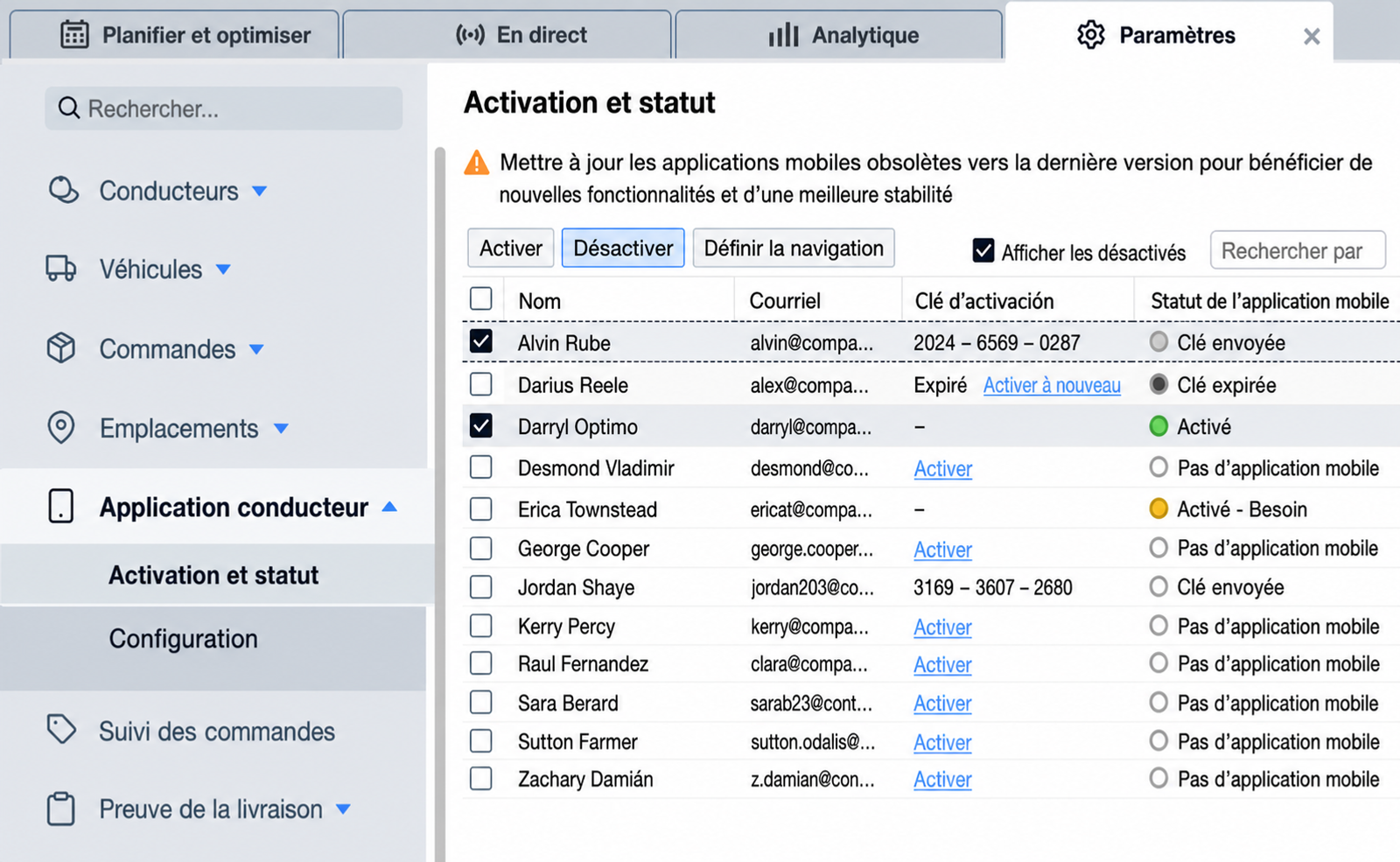Expand the Véhicules dropdown arrow
The width and height of the screenshot is (1400, 862).
[x=223, y=270]
